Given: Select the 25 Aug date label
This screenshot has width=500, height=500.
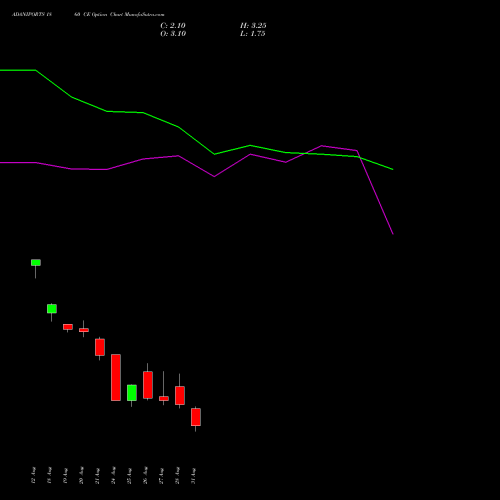Looking at the screenshot, I should (x=129, y=476).
